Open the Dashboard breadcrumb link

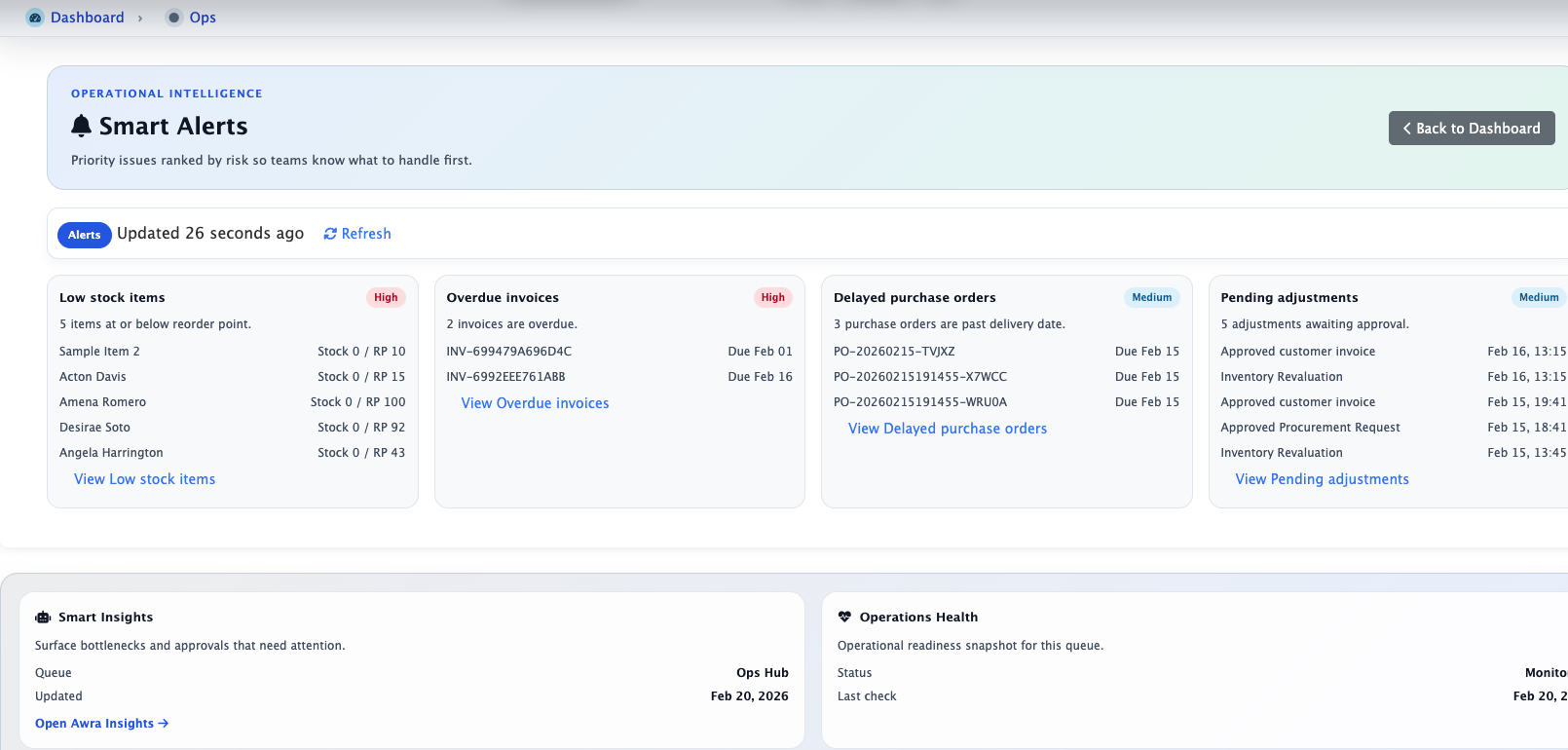click(x=87, y=18)
